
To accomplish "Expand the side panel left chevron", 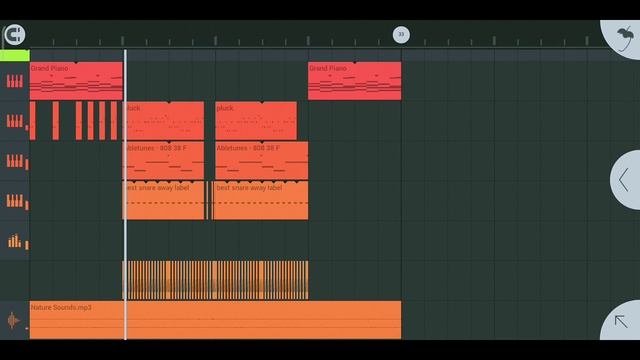I will [x=624, y=180].
